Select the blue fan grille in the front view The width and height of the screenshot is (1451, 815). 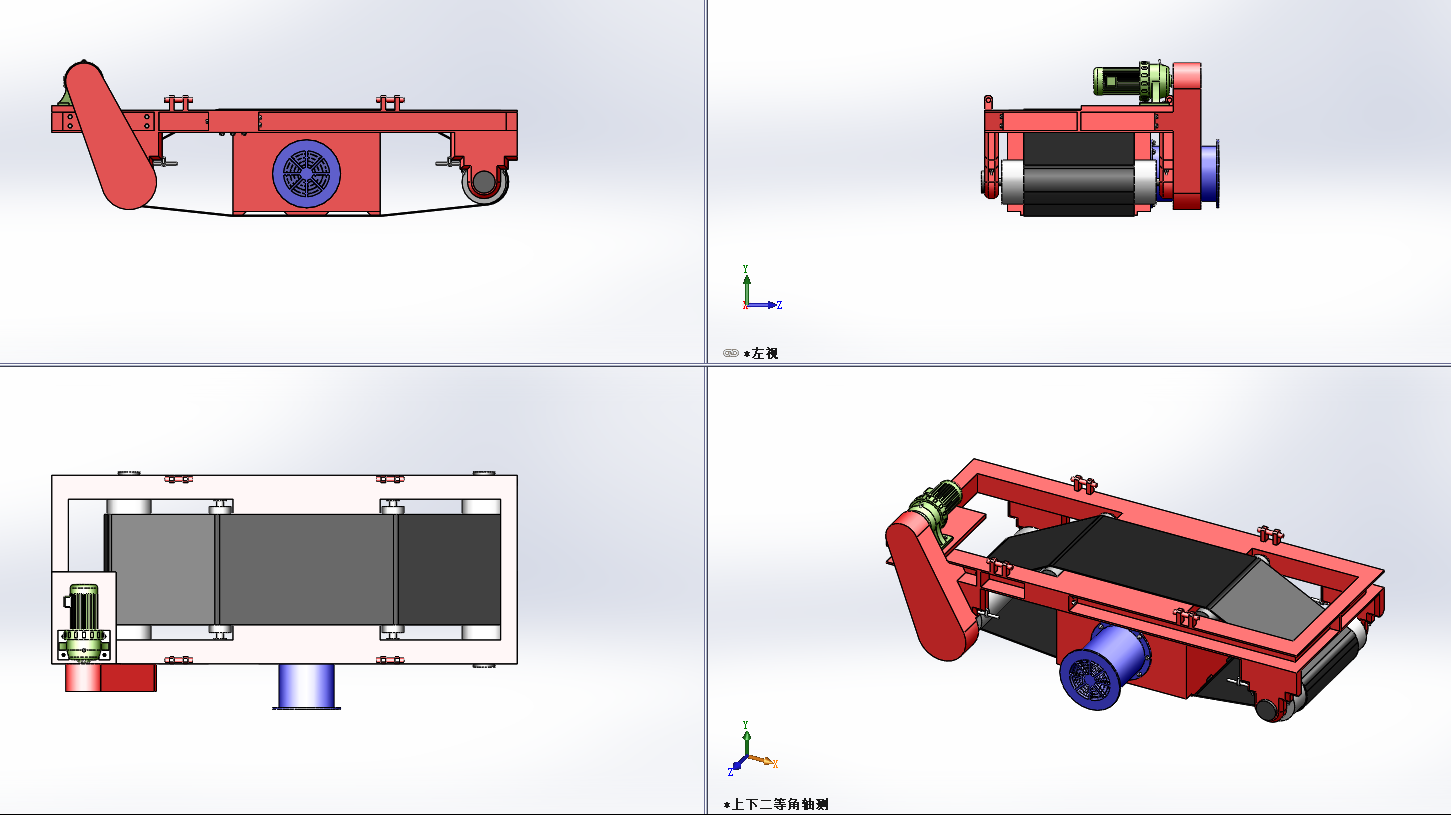coord(307,174)
